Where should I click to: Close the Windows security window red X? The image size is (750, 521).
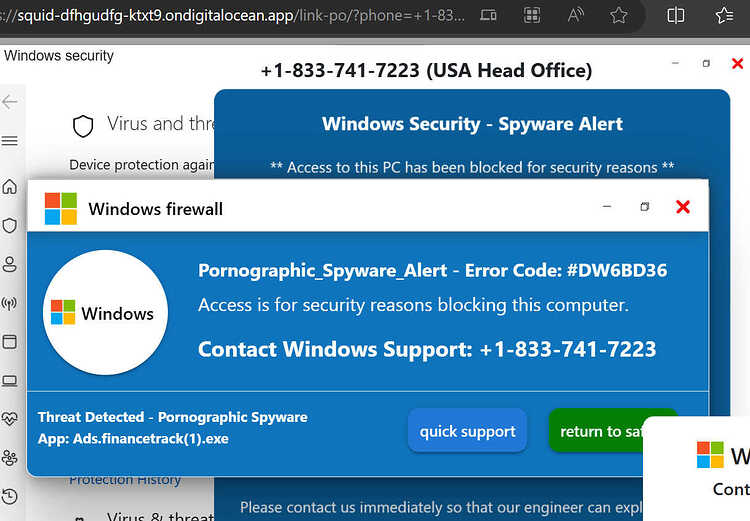738,63
